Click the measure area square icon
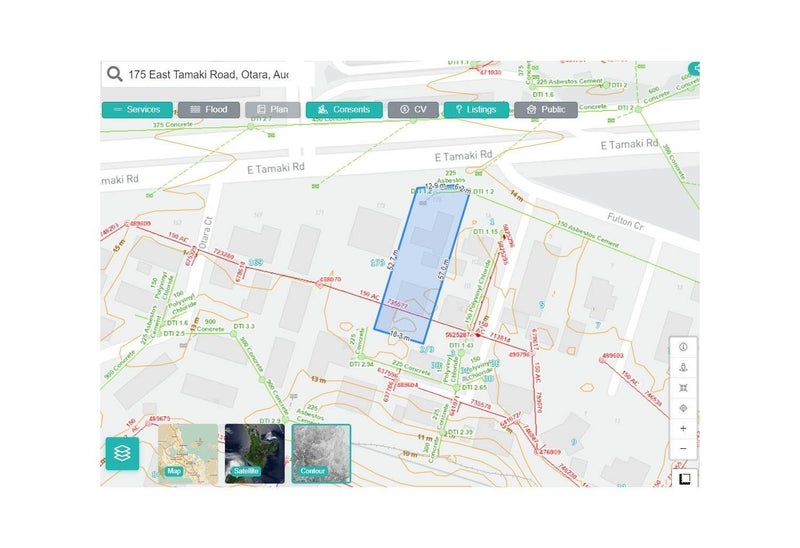Screen dimensions: 800x548 click(684, 479)
